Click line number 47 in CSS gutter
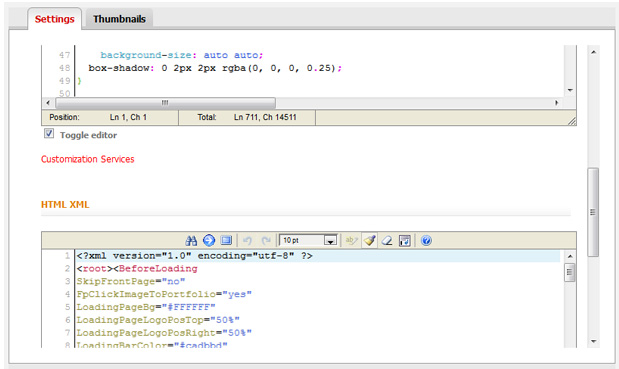619x369 pixels. pyautogui.click(x=65, y=55)
